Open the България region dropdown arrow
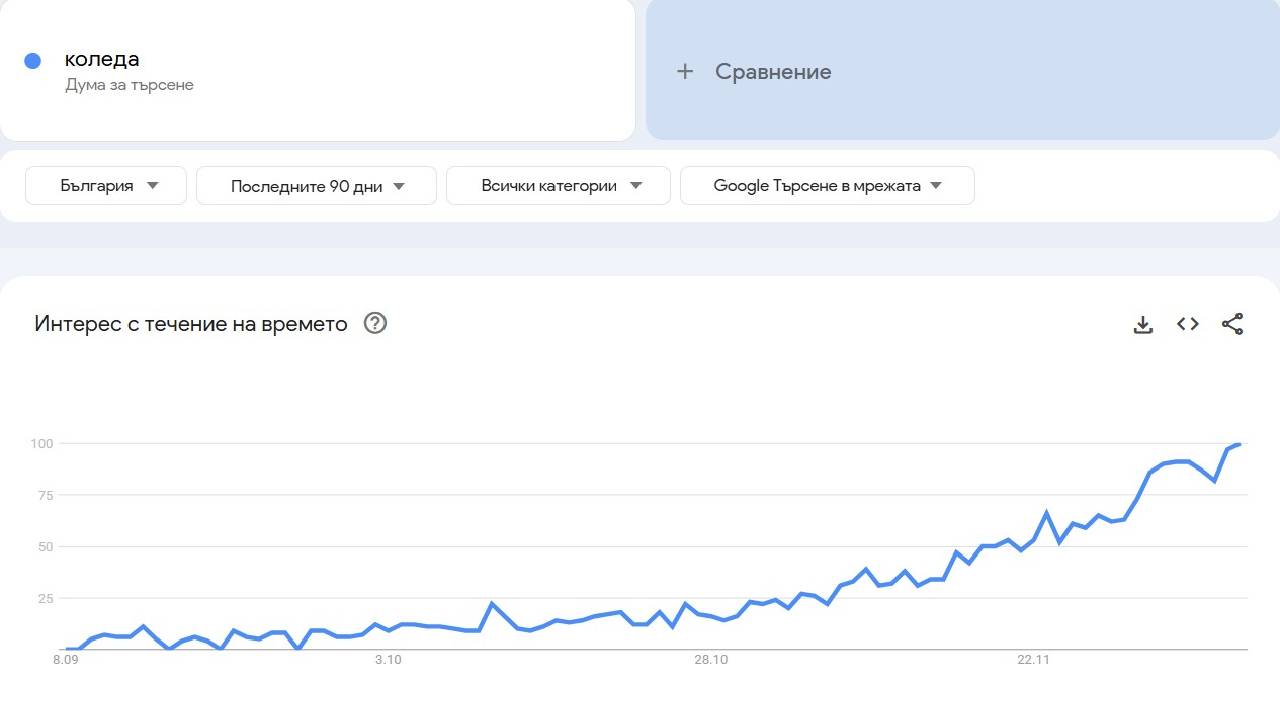Viewport: 1280px width, 720px height. tap(152, 185)
